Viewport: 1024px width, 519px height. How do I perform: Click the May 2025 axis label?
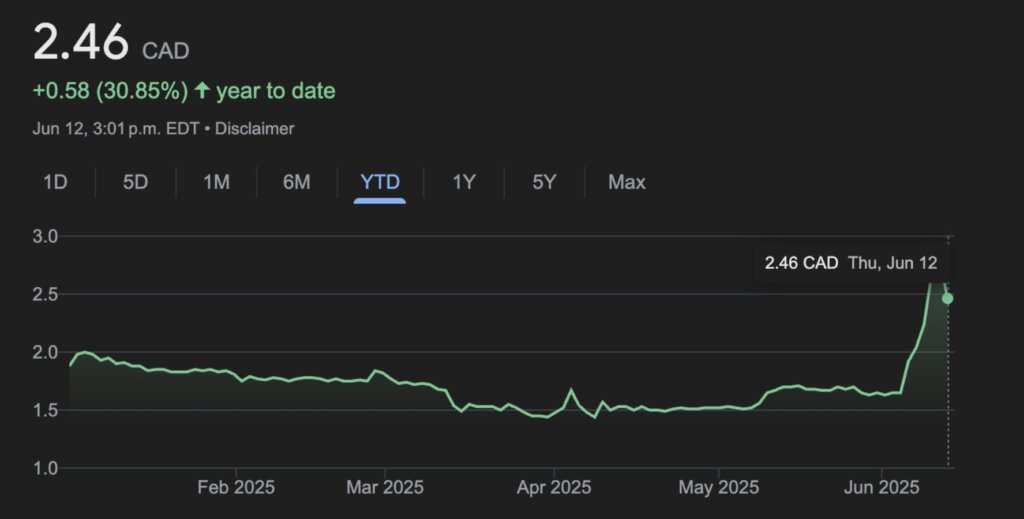point(718,487)
